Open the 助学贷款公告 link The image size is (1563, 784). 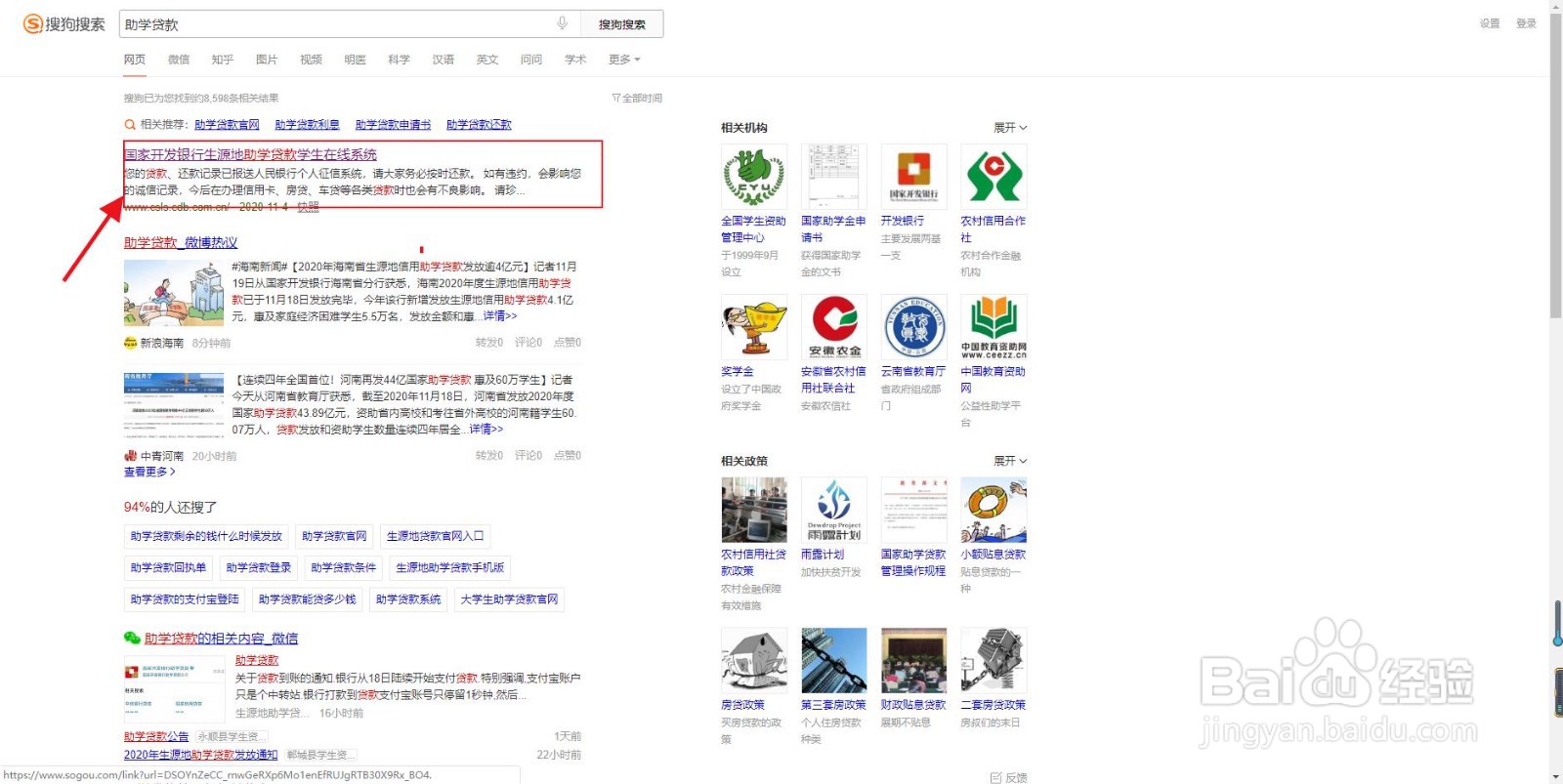point(156,736)
